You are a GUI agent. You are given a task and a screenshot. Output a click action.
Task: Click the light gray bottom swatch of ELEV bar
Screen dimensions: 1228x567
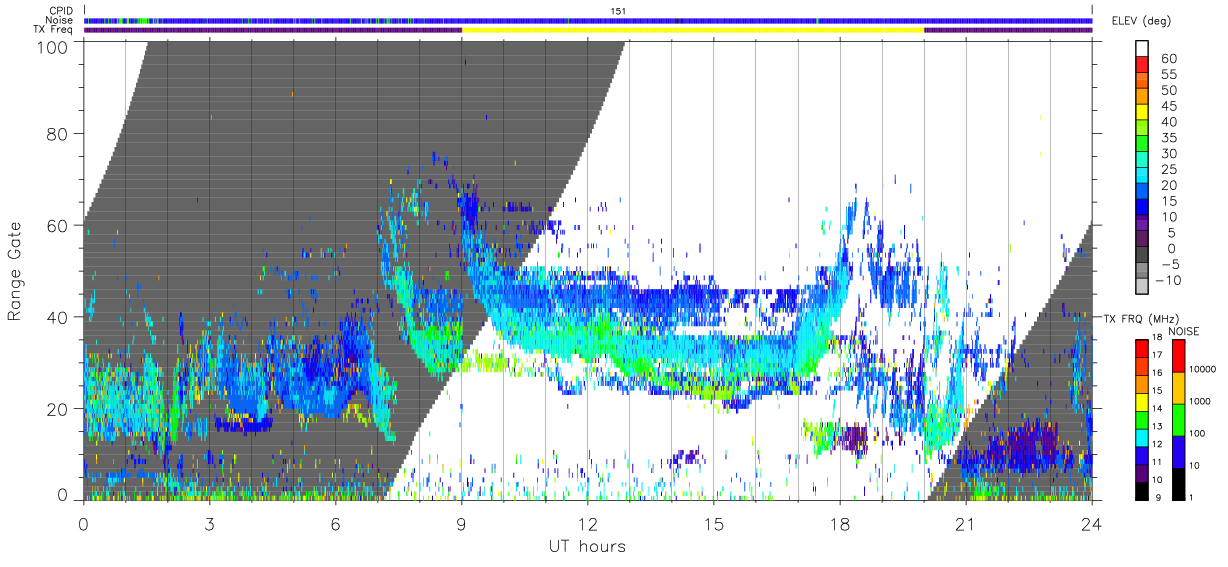[x=1142, y=287]
